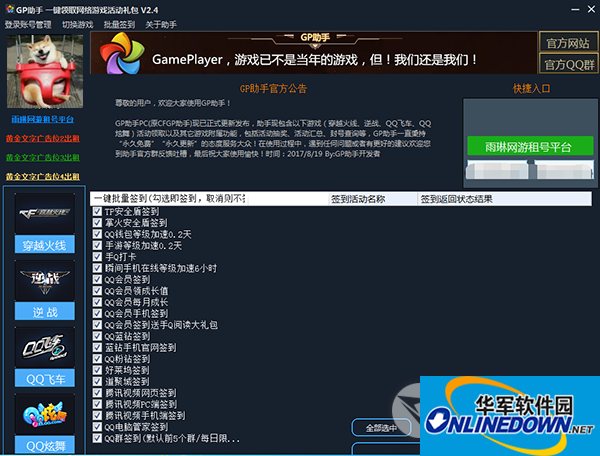This screenshot has height=456, width=600.
Task: Toggle the QQ群签到 checkbox
Action: click(x=97, y=438)
